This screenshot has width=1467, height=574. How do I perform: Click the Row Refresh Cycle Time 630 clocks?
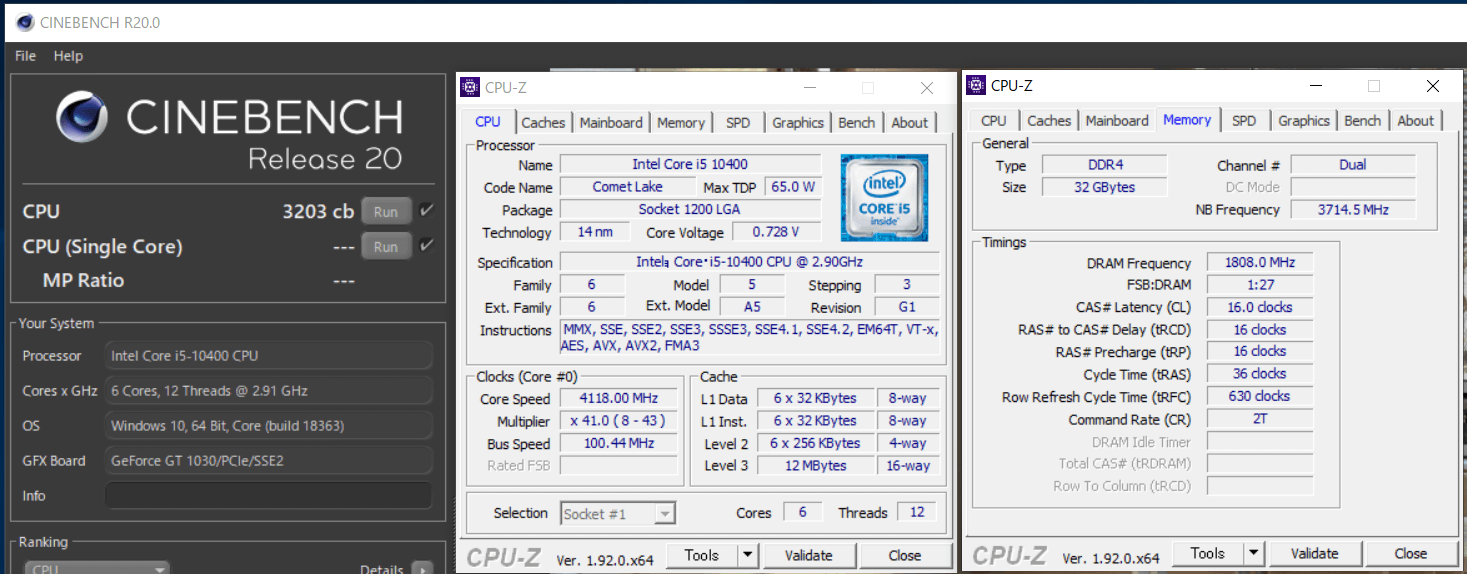(x=1260, y=396)
